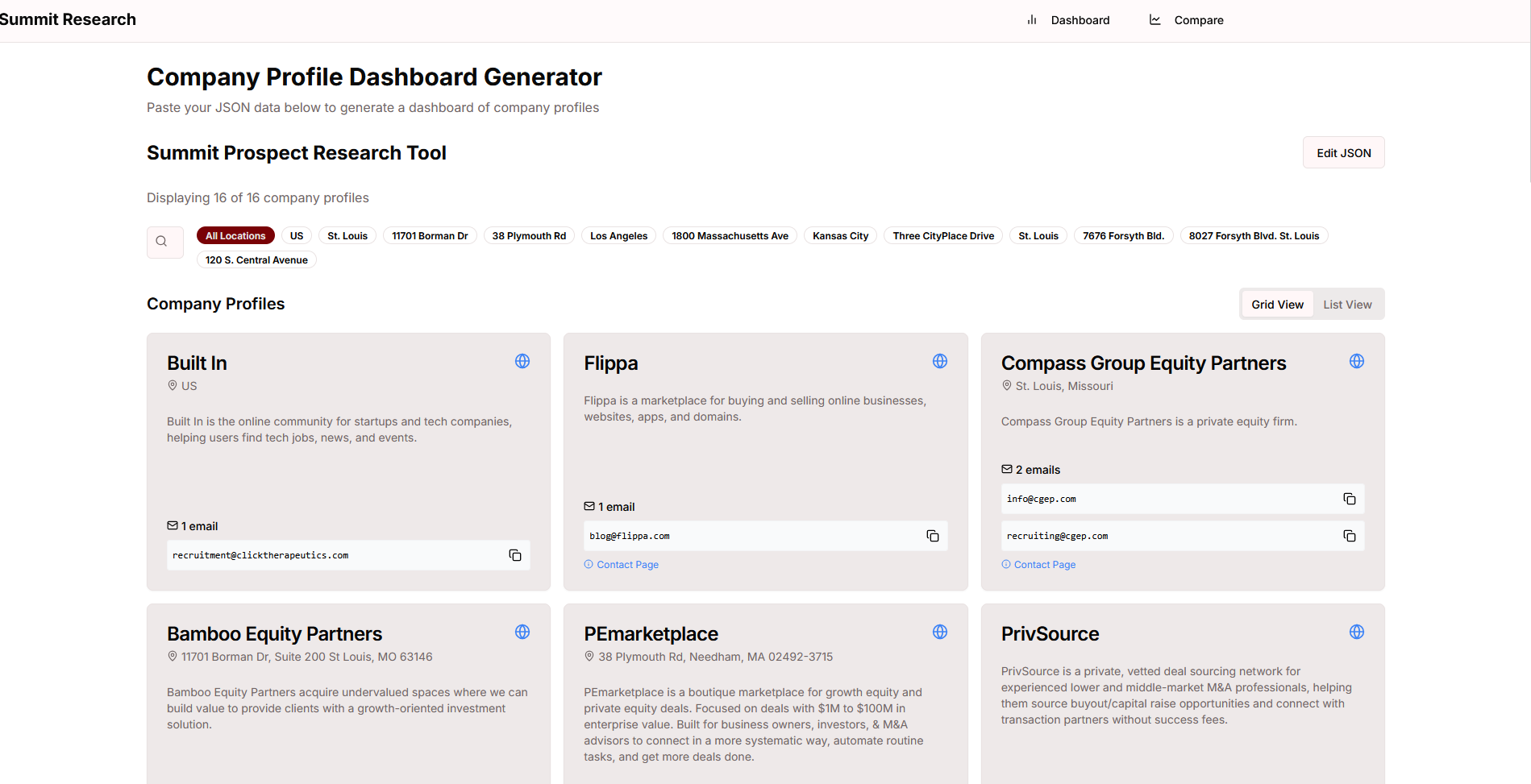Switch to List View

coord(1346,305)
